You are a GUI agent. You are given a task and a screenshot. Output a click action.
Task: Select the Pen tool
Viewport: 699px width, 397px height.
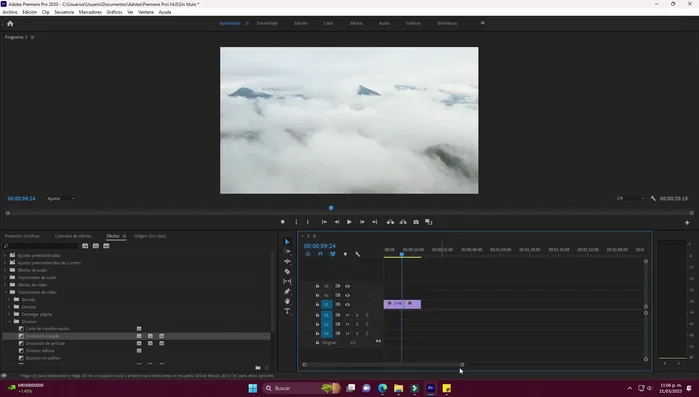point(287,291)
